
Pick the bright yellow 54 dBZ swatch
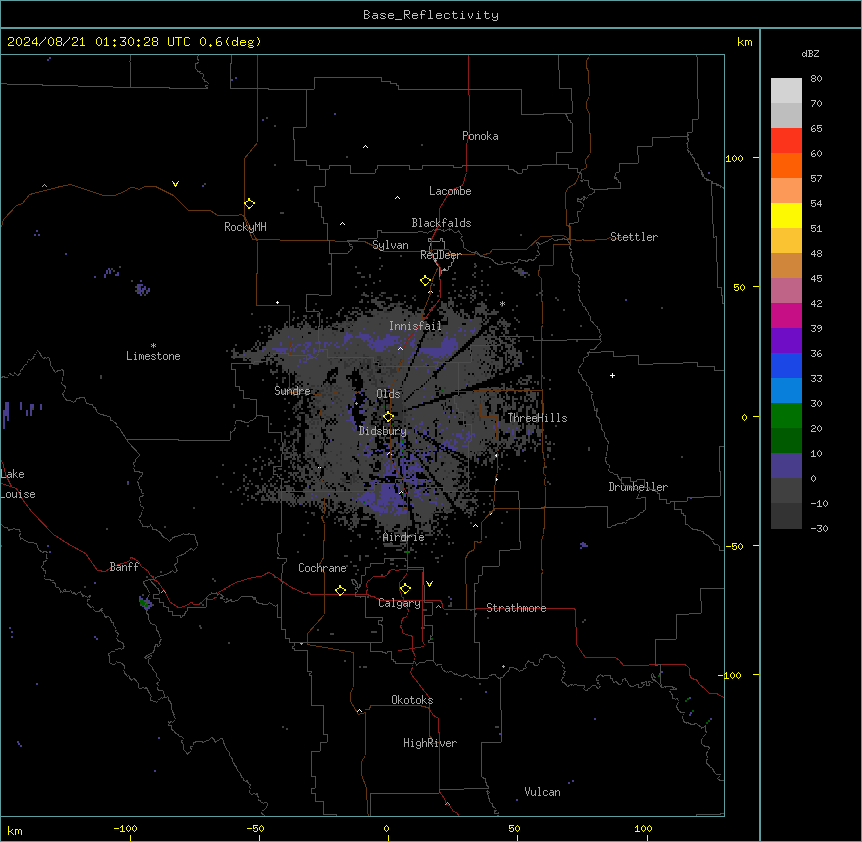coord(786,215)
